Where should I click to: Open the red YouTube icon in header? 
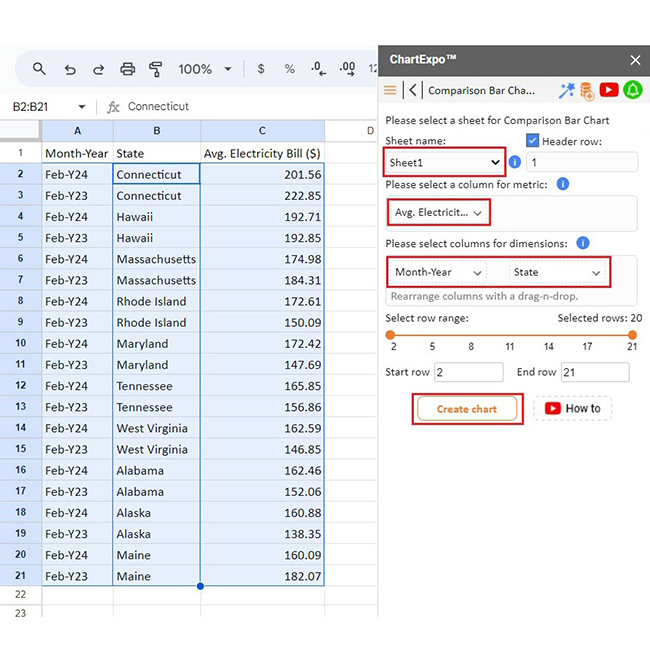pos(609,90)
